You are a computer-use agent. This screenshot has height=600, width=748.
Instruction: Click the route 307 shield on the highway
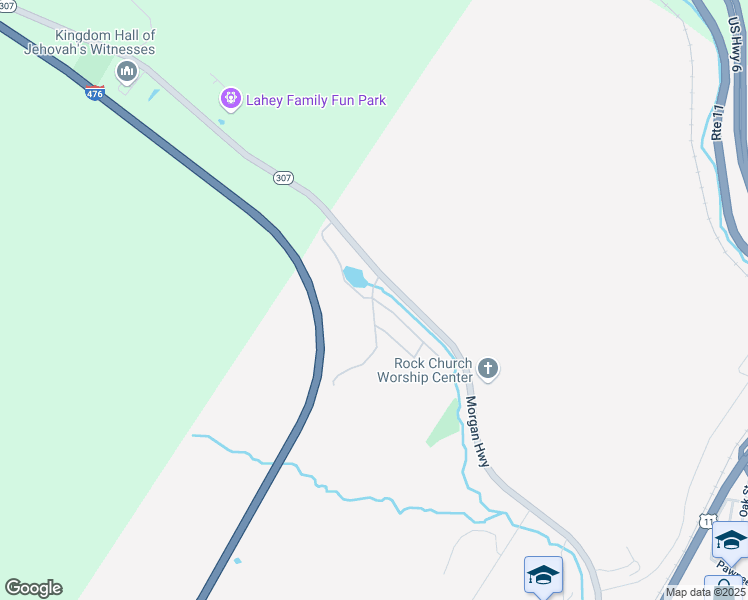(283, 178)
